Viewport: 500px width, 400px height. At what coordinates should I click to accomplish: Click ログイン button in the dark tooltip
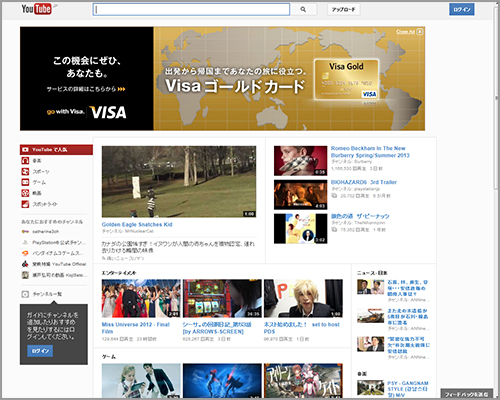(x=40, y=351)
